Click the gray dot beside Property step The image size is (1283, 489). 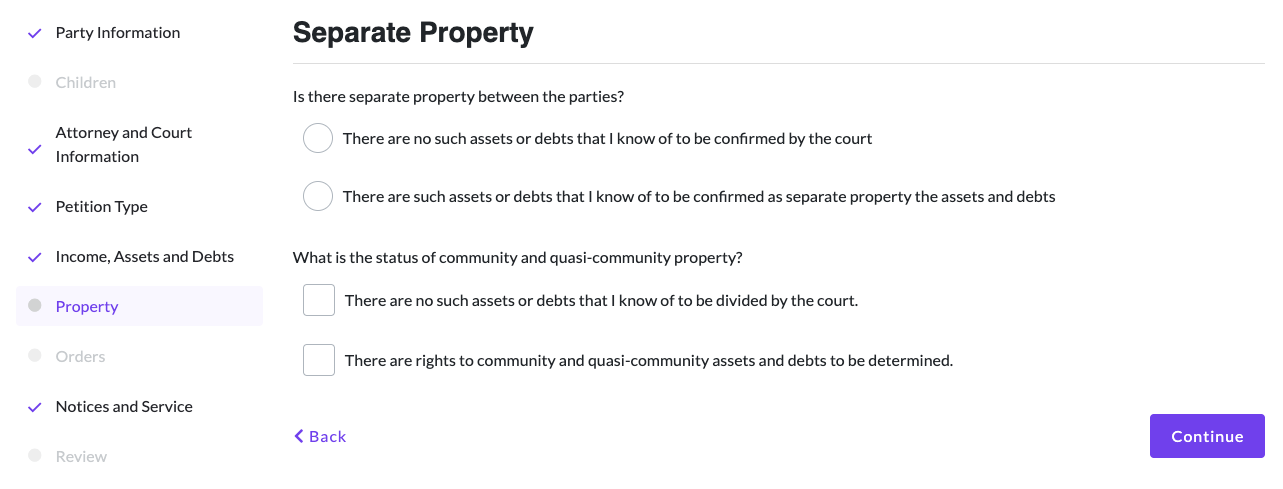tap(35, 306)
